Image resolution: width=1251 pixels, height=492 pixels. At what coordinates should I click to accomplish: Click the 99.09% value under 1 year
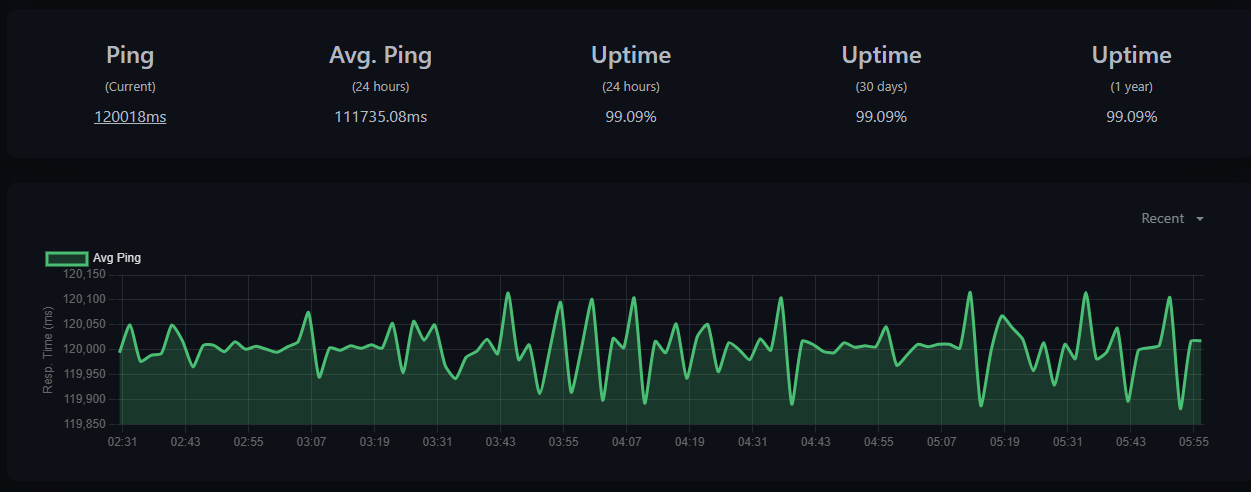pyautogui.click(x=1131, y=117)
